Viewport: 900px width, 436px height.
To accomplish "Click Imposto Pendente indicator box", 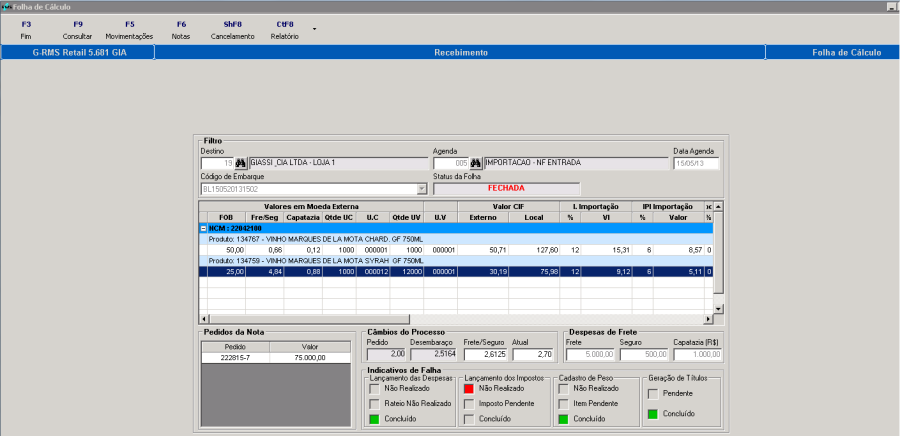I will point(469,403).
